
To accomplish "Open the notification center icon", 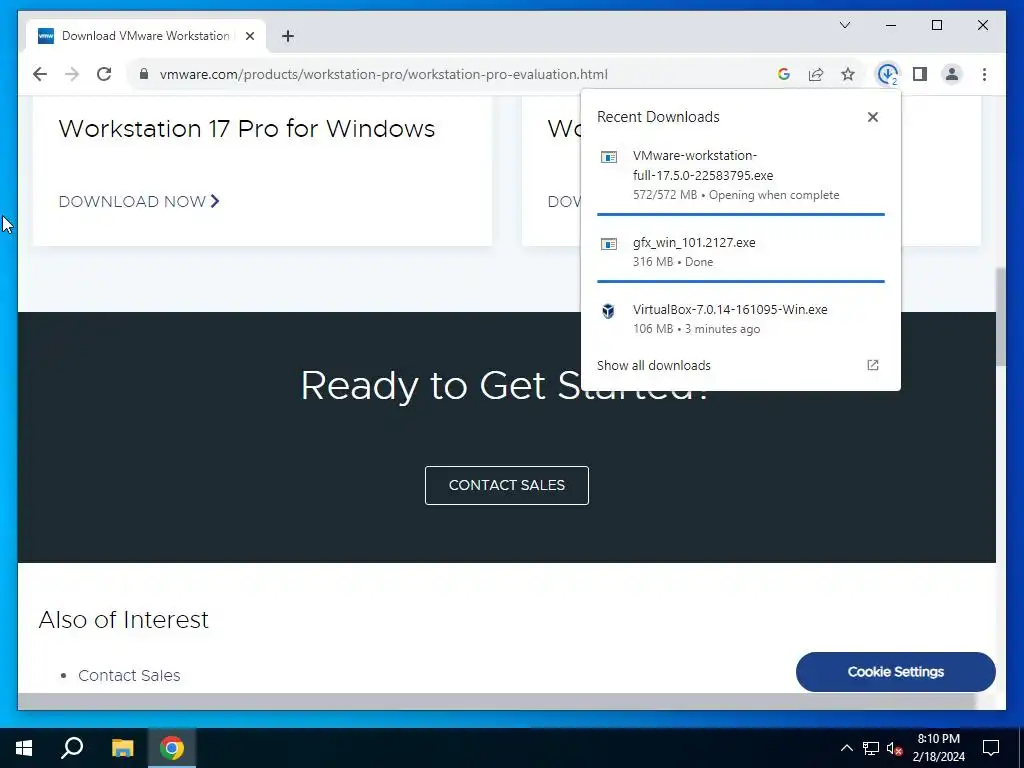I will [991, 748].
